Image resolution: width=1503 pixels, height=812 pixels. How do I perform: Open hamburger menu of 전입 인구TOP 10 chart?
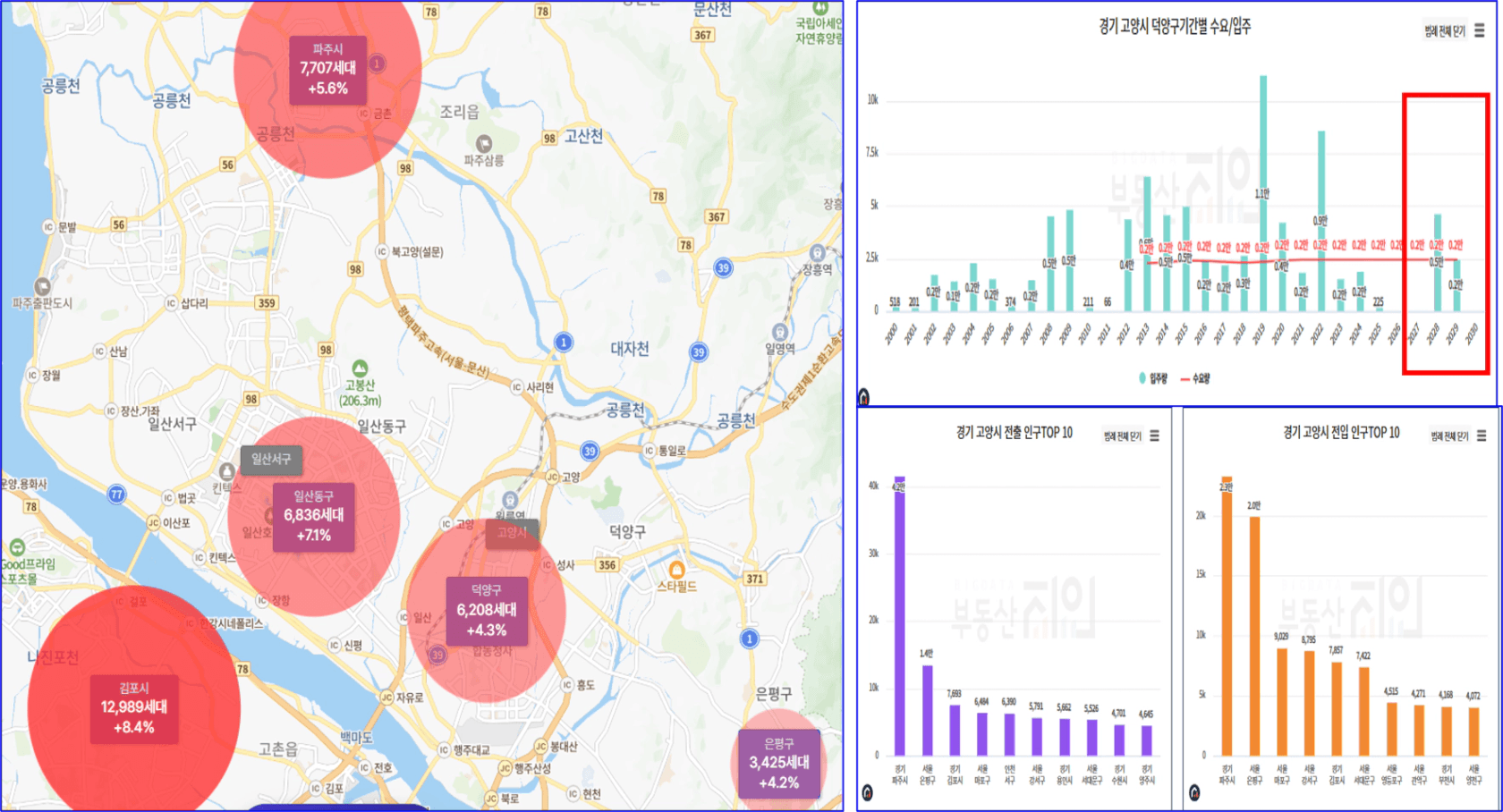[x=1482, y=436]
